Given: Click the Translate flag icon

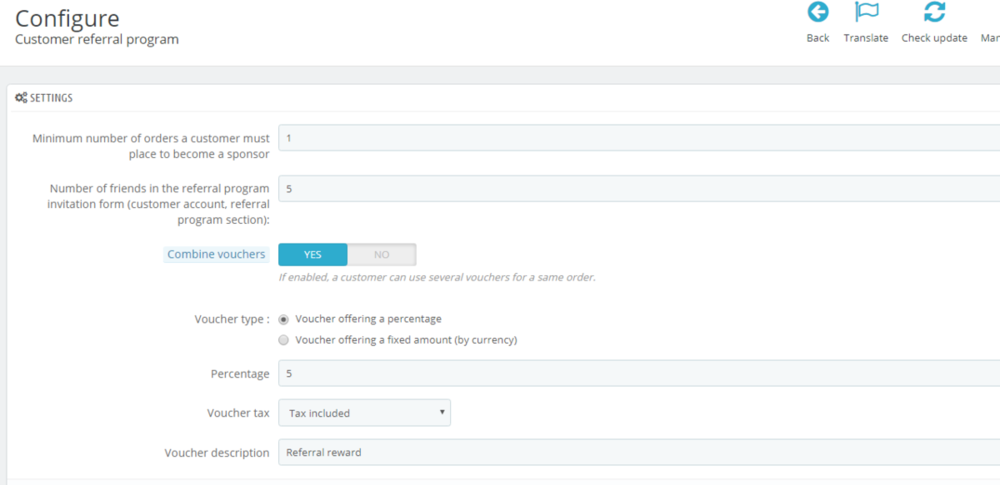Looking at the screenshot, I should 866,13.
